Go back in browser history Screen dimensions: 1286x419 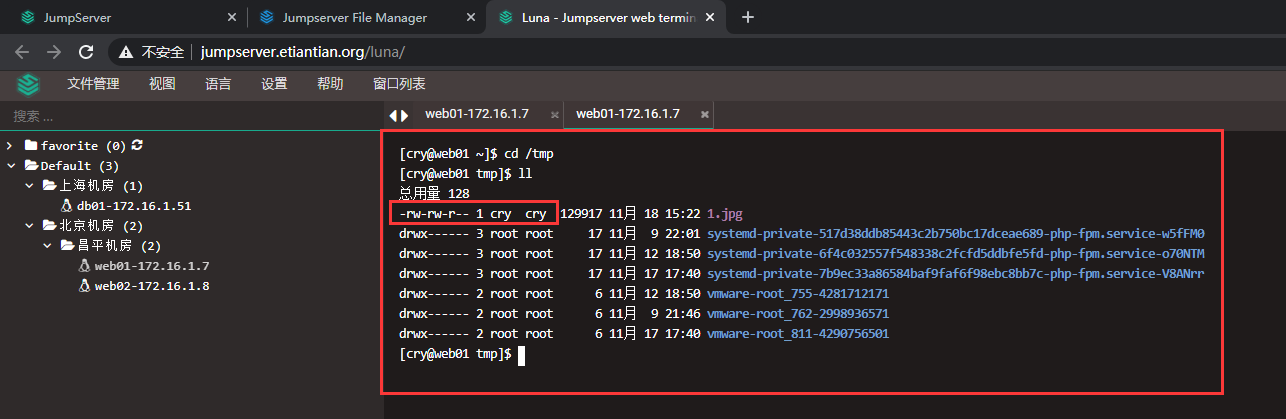(x=22, y=52)
